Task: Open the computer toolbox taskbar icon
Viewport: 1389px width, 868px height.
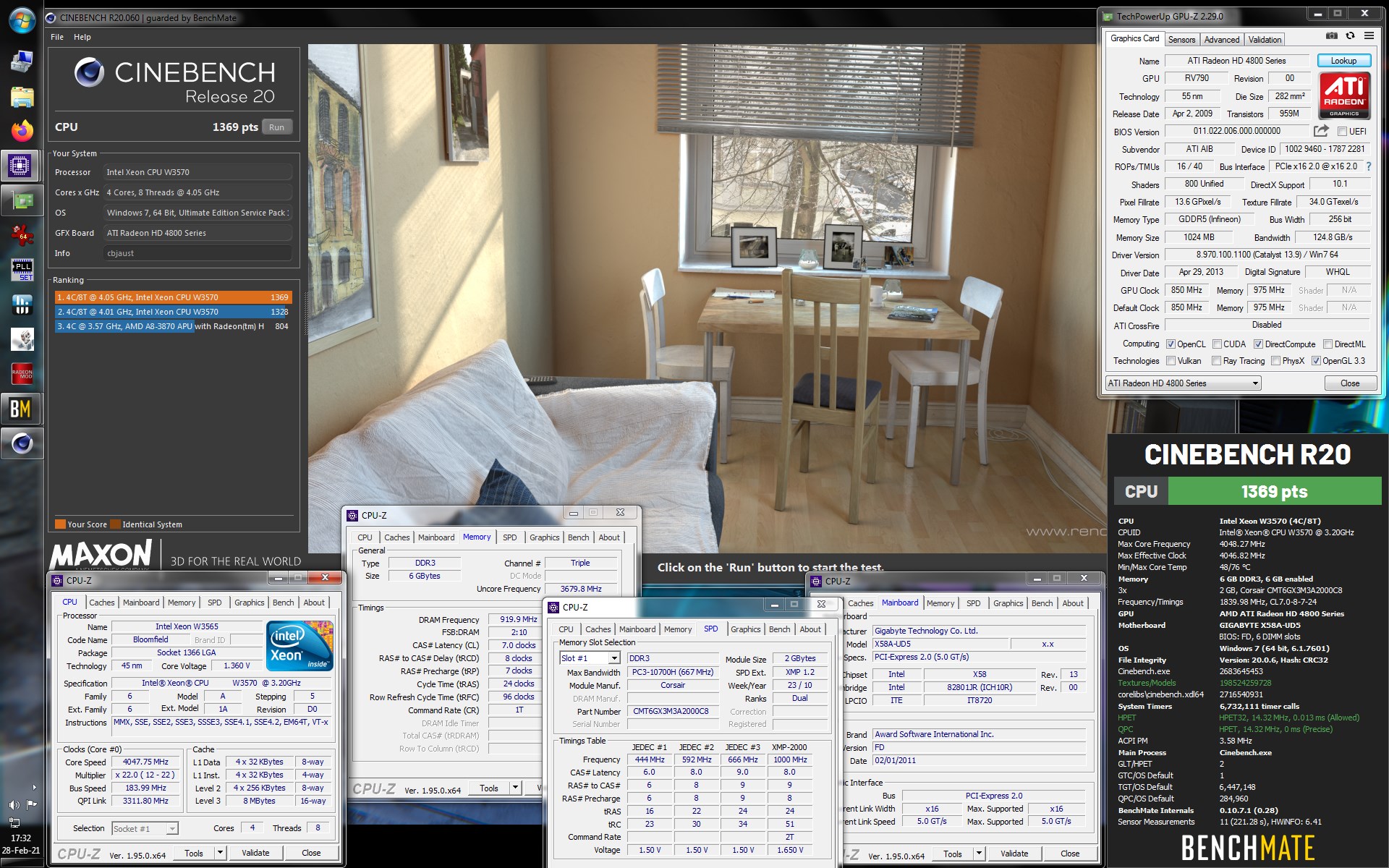Action: (22, 61)
